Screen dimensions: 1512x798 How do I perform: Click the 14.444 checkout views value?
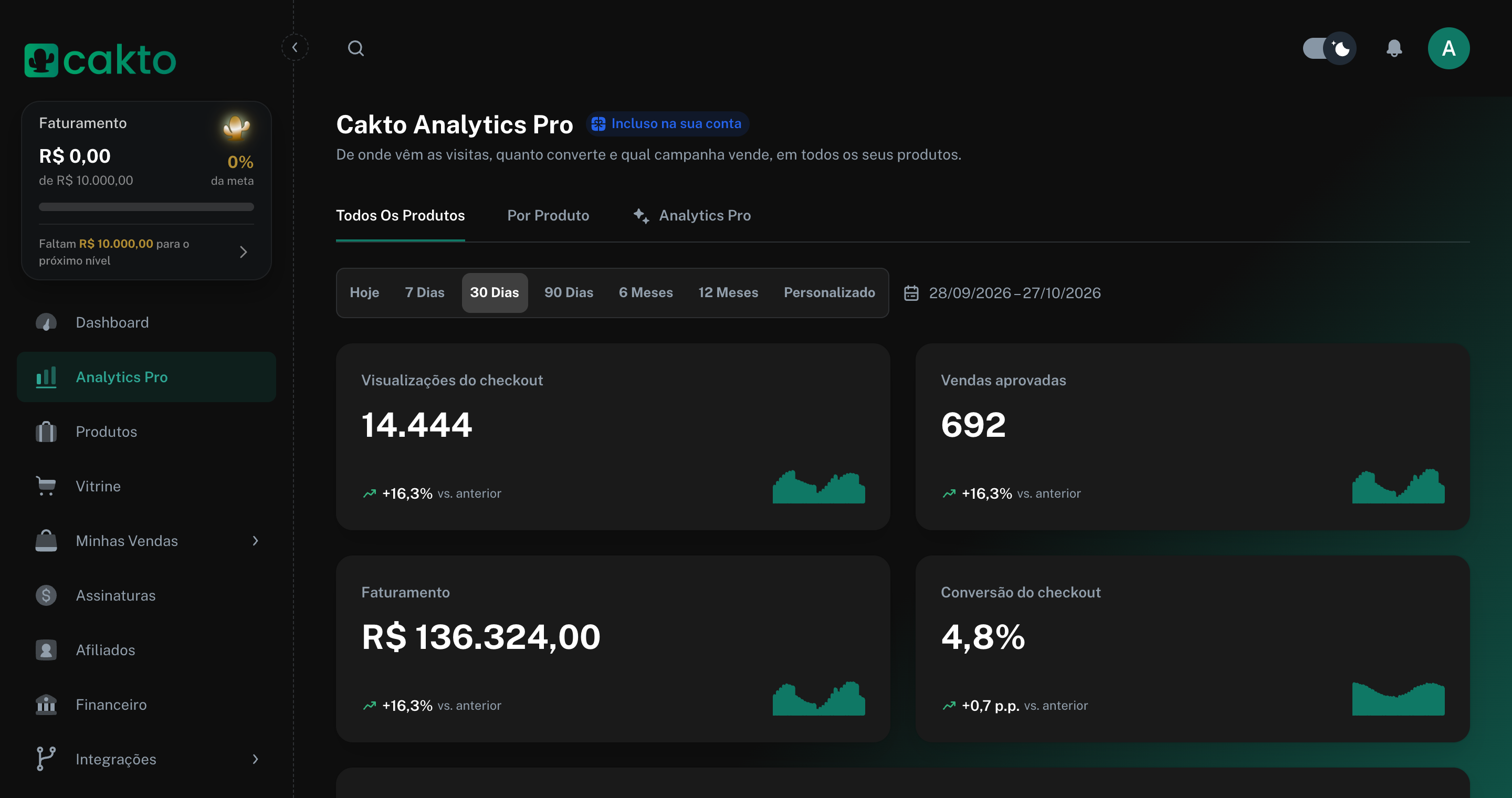[417, 425]
